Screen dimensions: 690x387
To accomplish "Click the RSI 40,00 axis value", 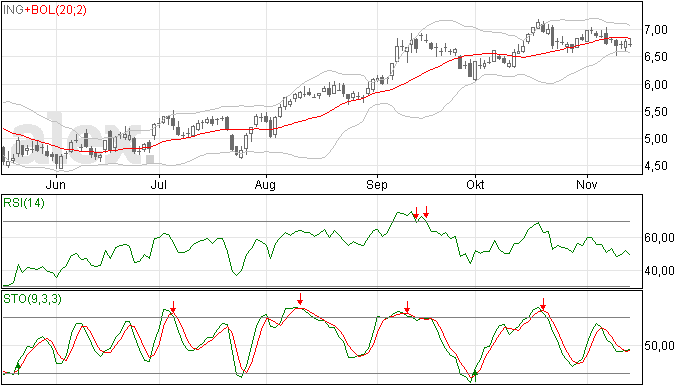I will pos(659,271).
